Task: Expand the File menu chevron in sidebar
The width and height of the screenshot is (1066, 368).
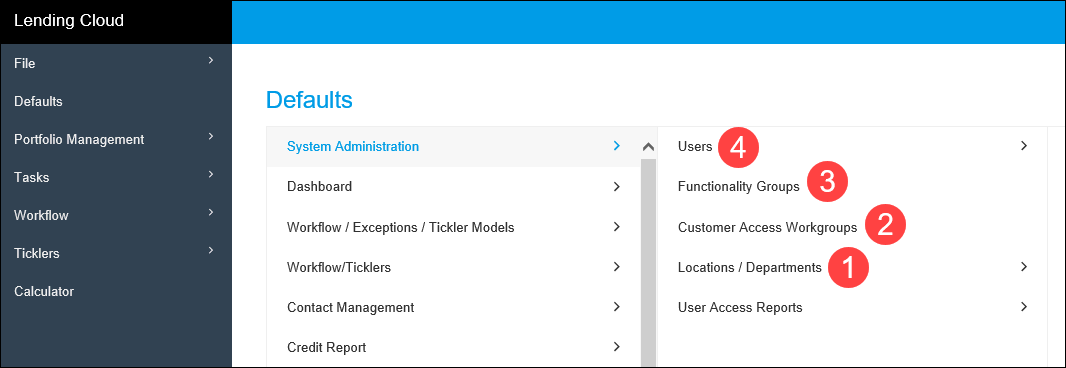Action: click(x=211, y=61)
